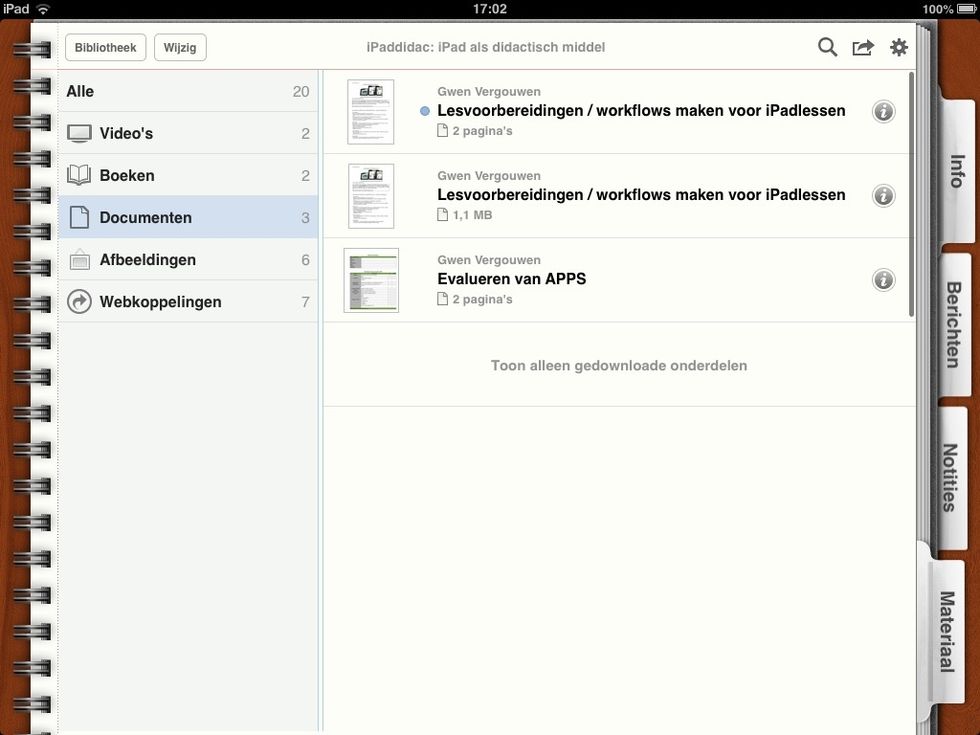Image resolution: width=980 pixels, height=735 pixels.
Task: Show info for Evalueren van APPS
Action: pos(883,280)
